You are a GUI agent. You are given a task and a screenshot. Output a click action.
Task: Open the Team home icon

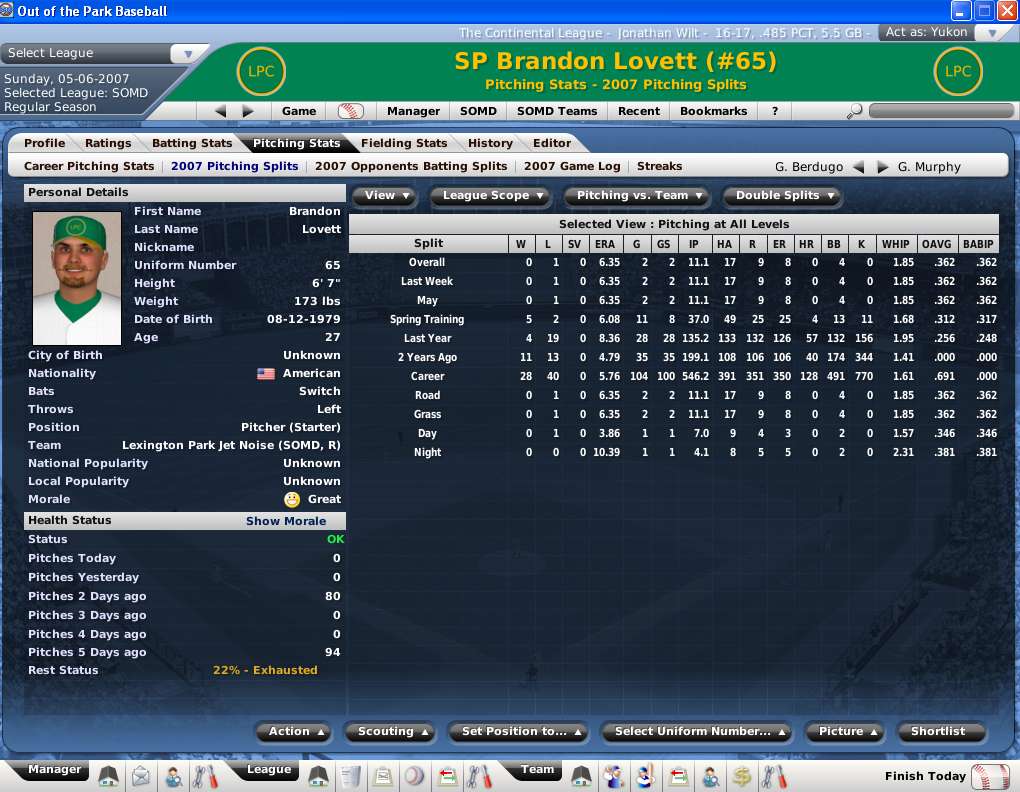(581, 776)
